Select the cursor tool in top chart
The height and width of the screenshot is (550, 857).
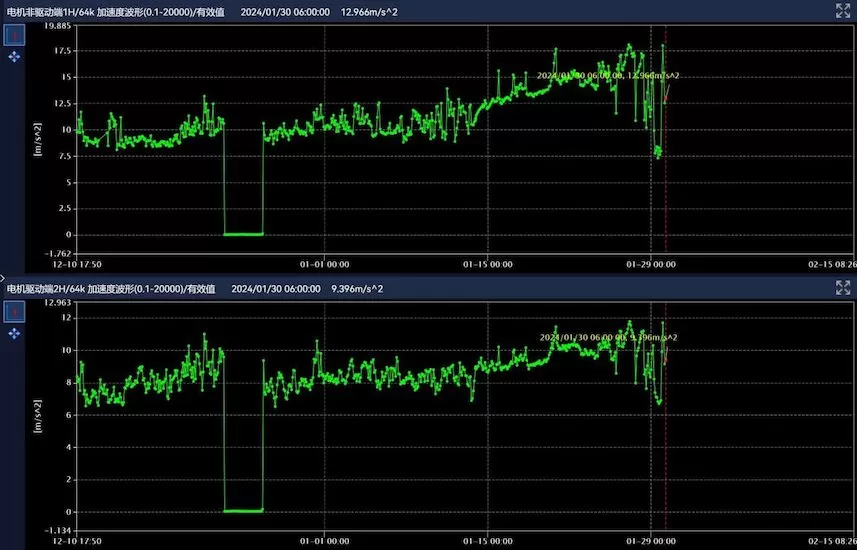pyautogui.click(x=14, y=36)
